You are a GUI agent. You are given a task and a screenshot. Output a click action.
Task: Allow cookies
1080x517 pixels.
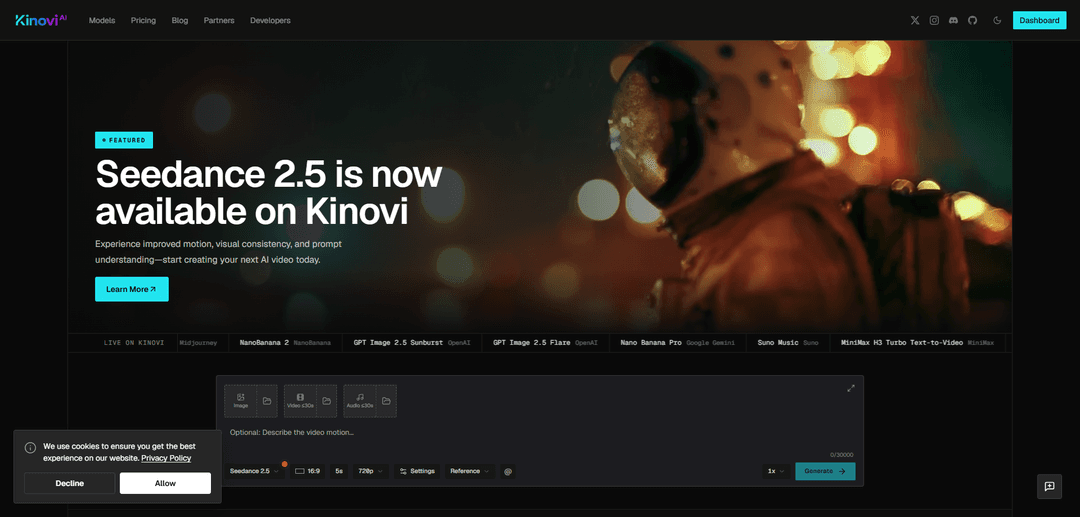point(165,483)
